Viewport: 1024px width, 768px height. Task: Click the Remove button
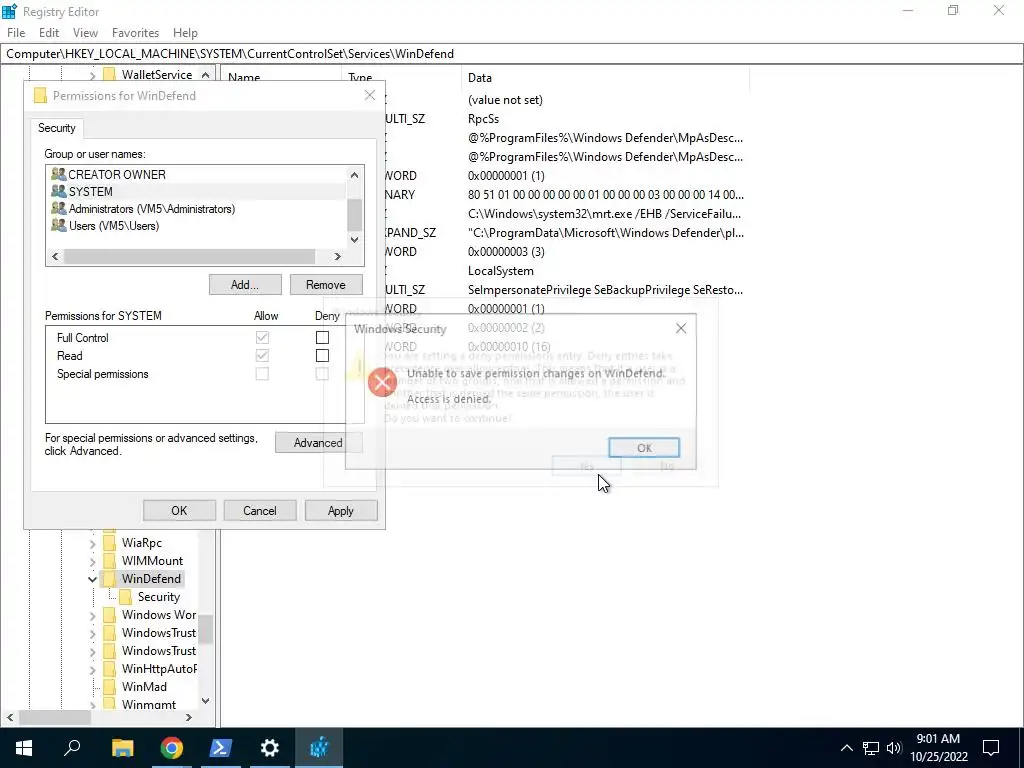[x=326, y=285]
